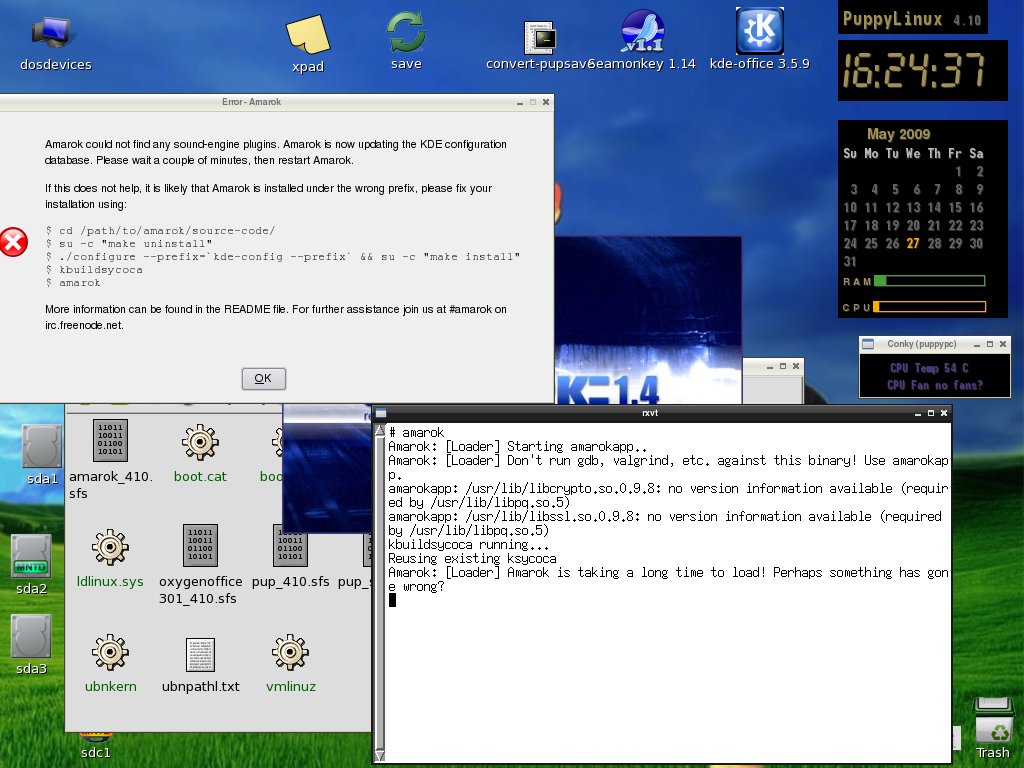The width and height of the screenshot is (1024, 768).
Task: Click the 'Reusing existing ksycoca' terminal line
Action: pyautogui.click(x=472, y=558)
